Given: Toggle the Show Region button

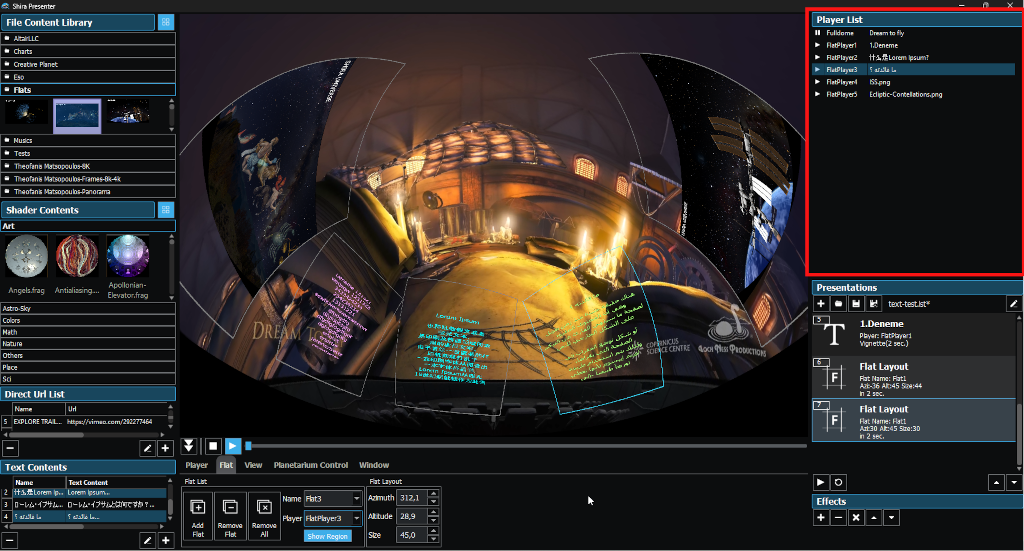Looking at the screenshot, I should coord(328,536).
